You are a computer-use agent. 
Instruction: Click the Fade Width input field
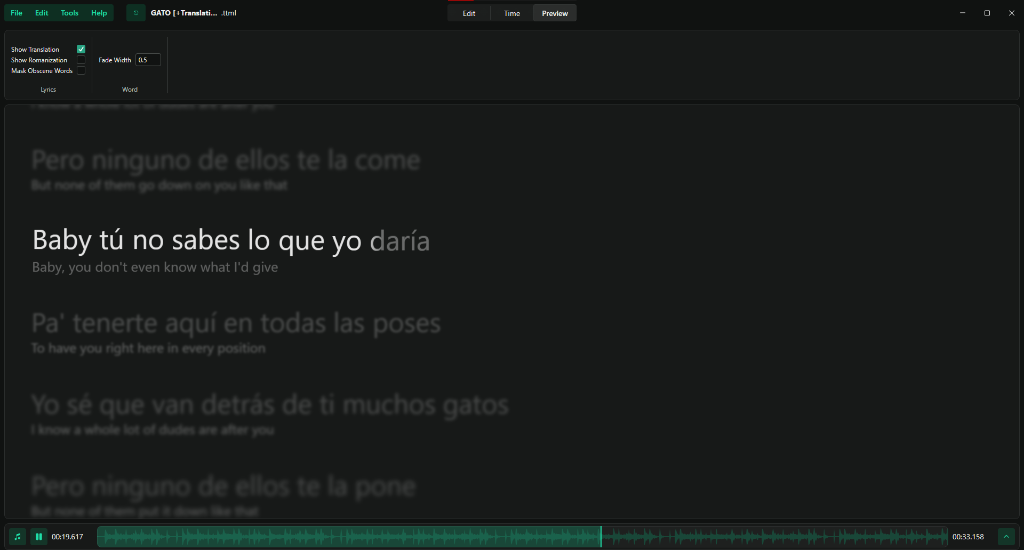(x=148, y=59)
